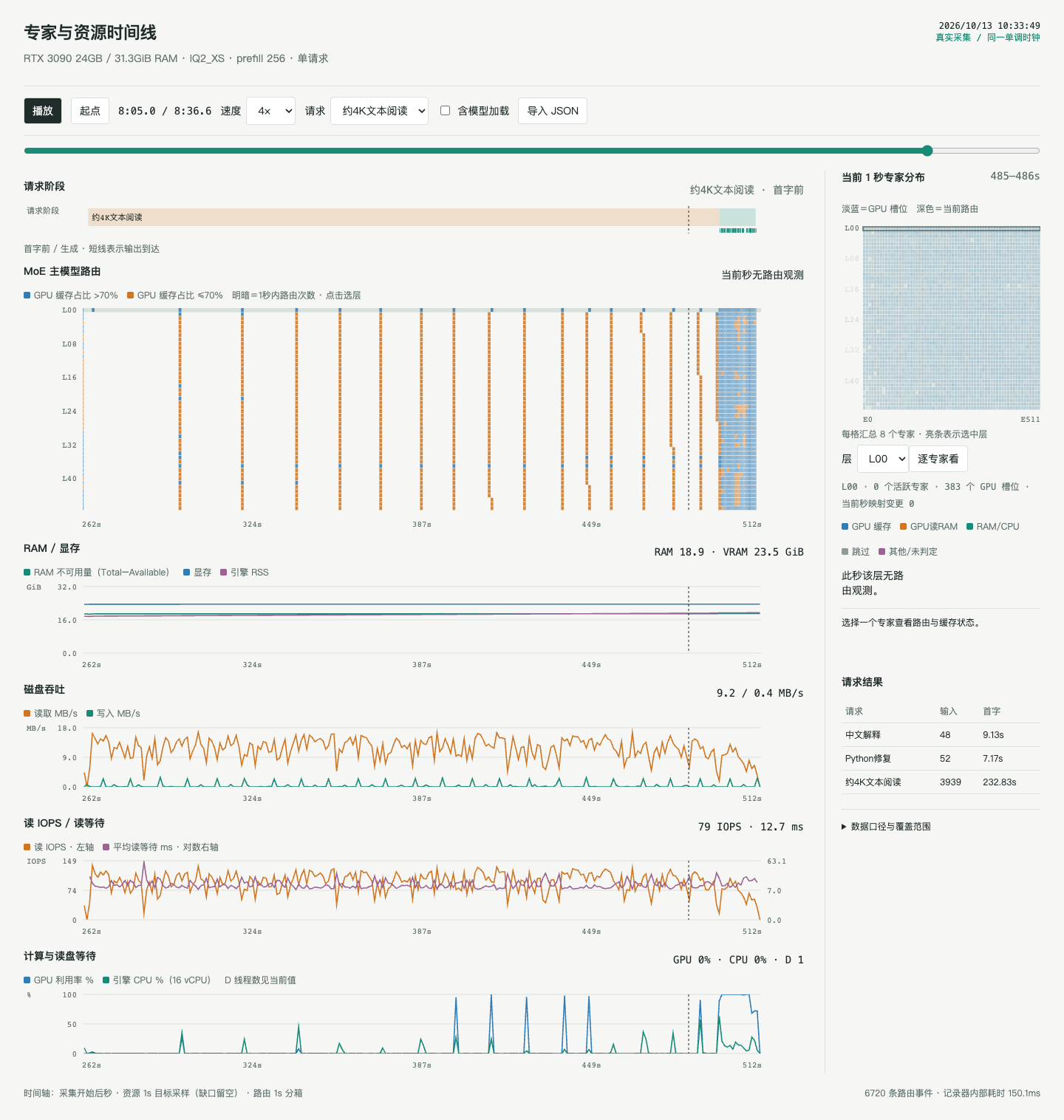This screenshot has width=1064, height=1120.
Task: Click the 跳过 legend entry
Action: pos(856,552)
